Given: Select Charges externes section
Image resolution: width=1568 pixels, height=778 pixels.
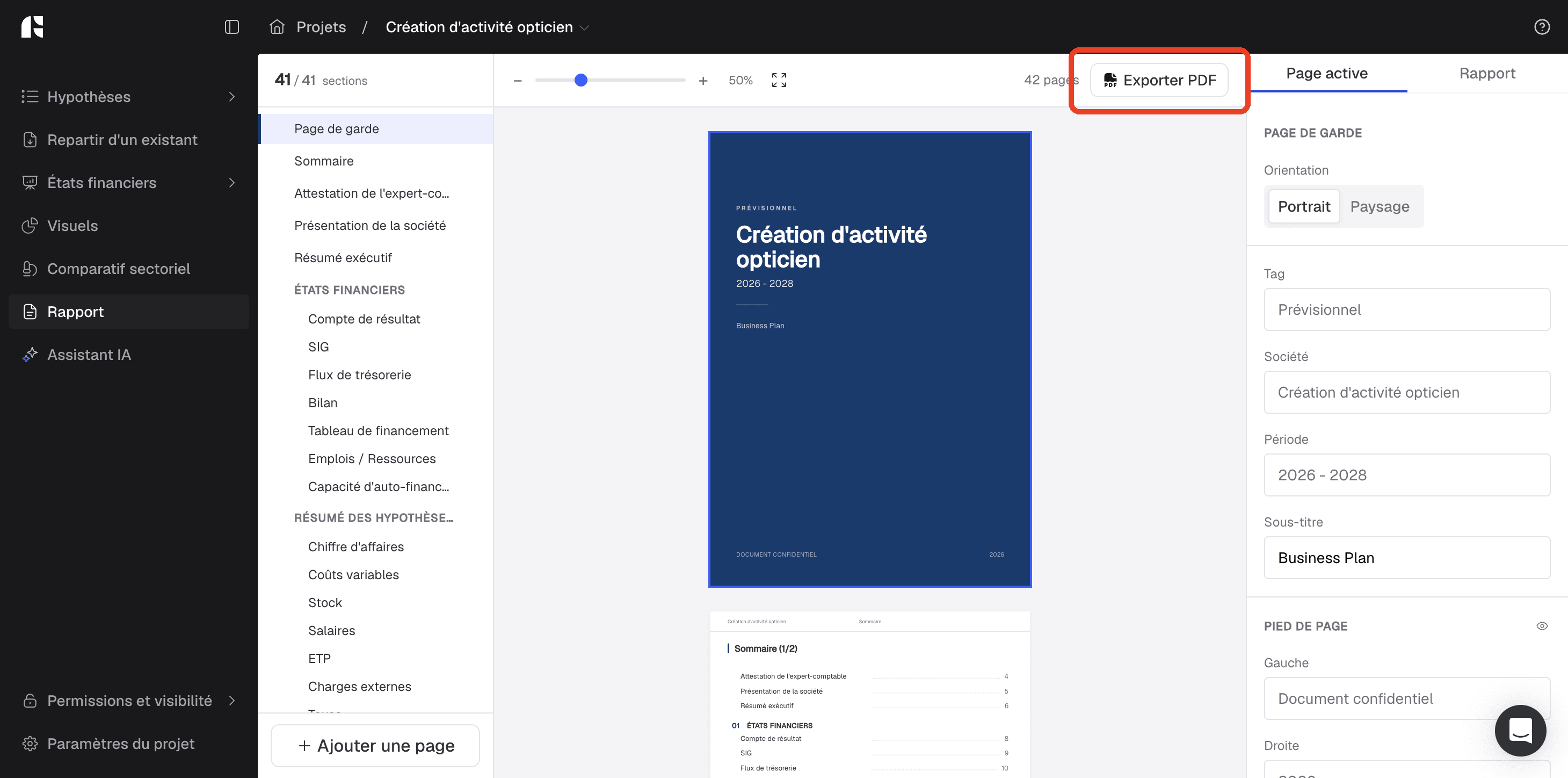Looking at the screenshot, I should coord(375,687).
